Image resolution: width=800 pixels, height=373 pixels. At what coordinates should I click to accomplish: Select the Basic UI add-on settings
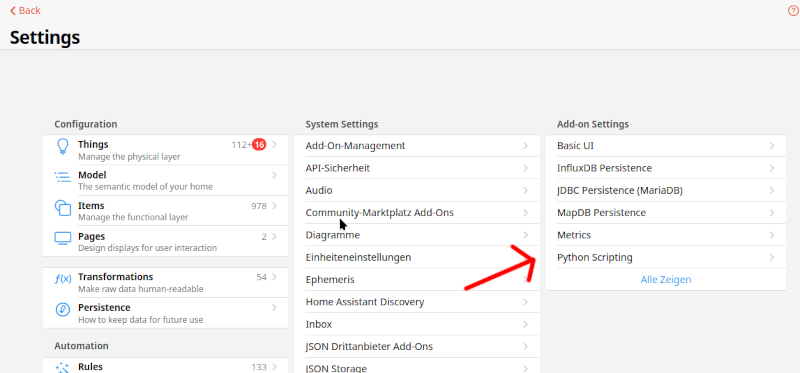(666, 146)
